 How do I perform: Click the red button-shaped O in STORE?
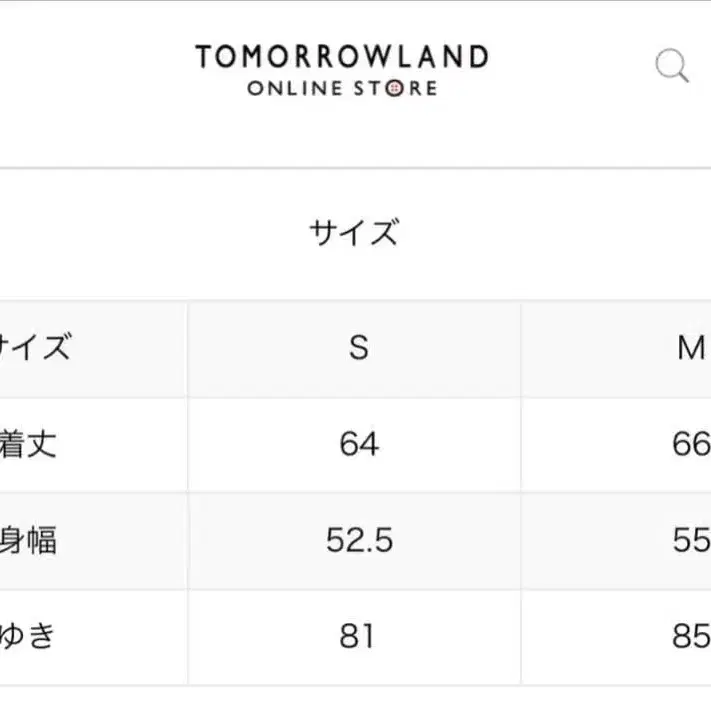coord(393,88)
